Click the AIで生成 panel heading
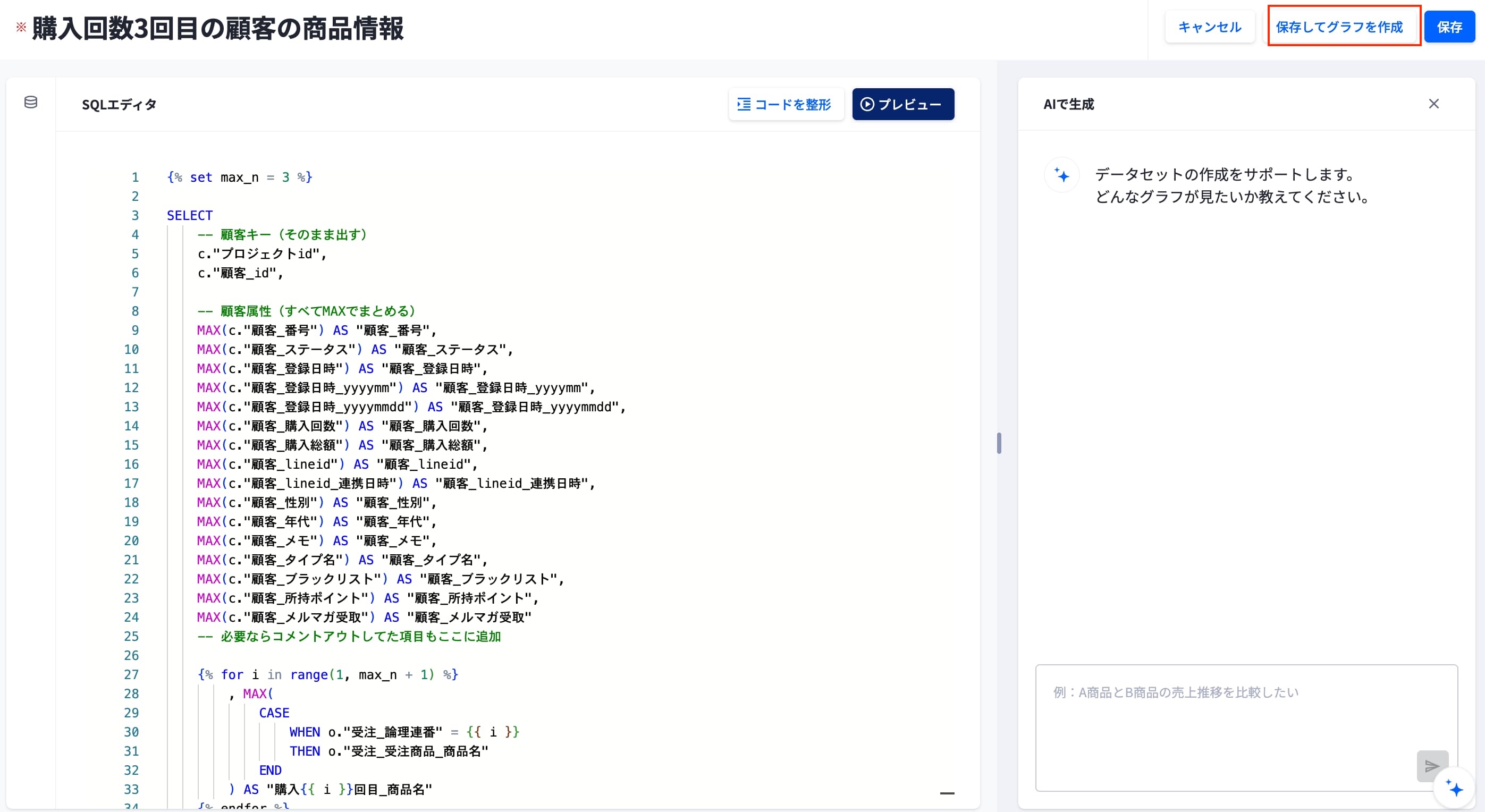 pos(1069,104)
